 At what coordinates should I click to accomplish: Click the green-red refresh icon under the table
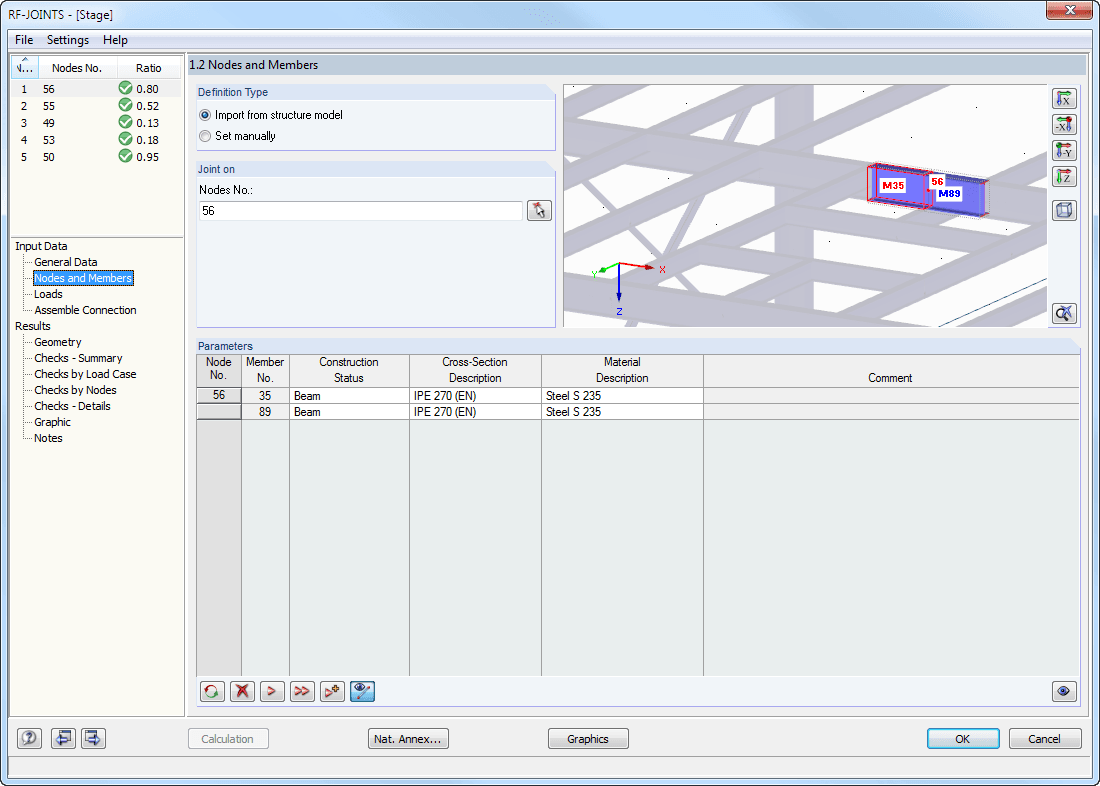[x=212, y=691]
